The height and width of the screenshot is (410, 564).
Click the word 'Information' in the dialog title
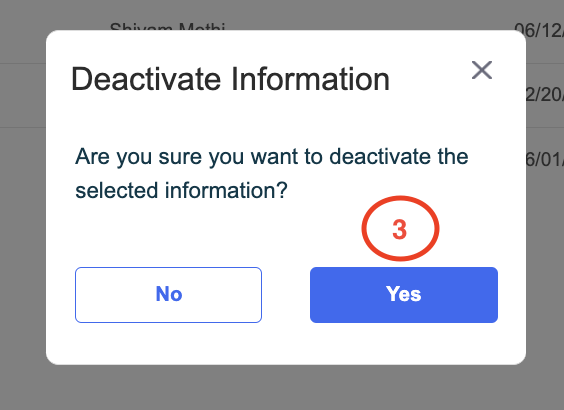[x=310, y=79]
